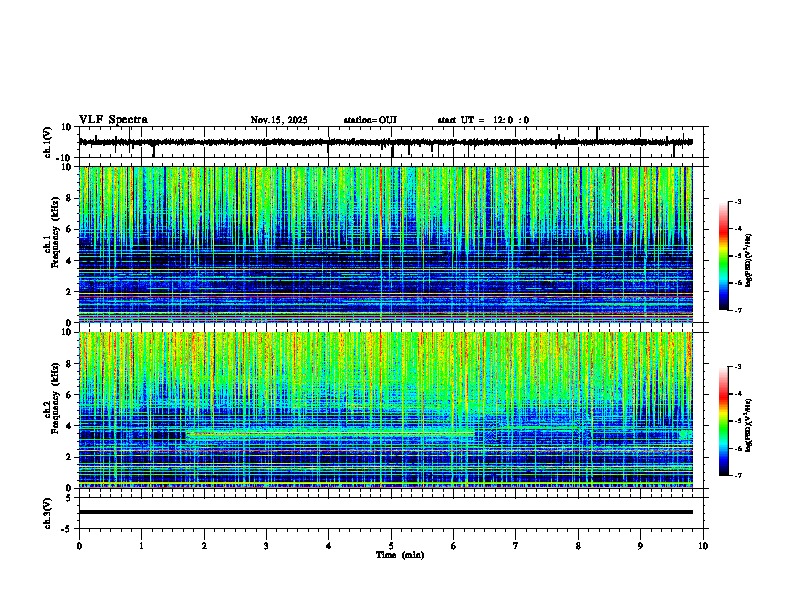792x612 pixels.
Task: Click the "-7" label on ch.2 color bar
Action: pyautogui.click(x=738, y=475)
